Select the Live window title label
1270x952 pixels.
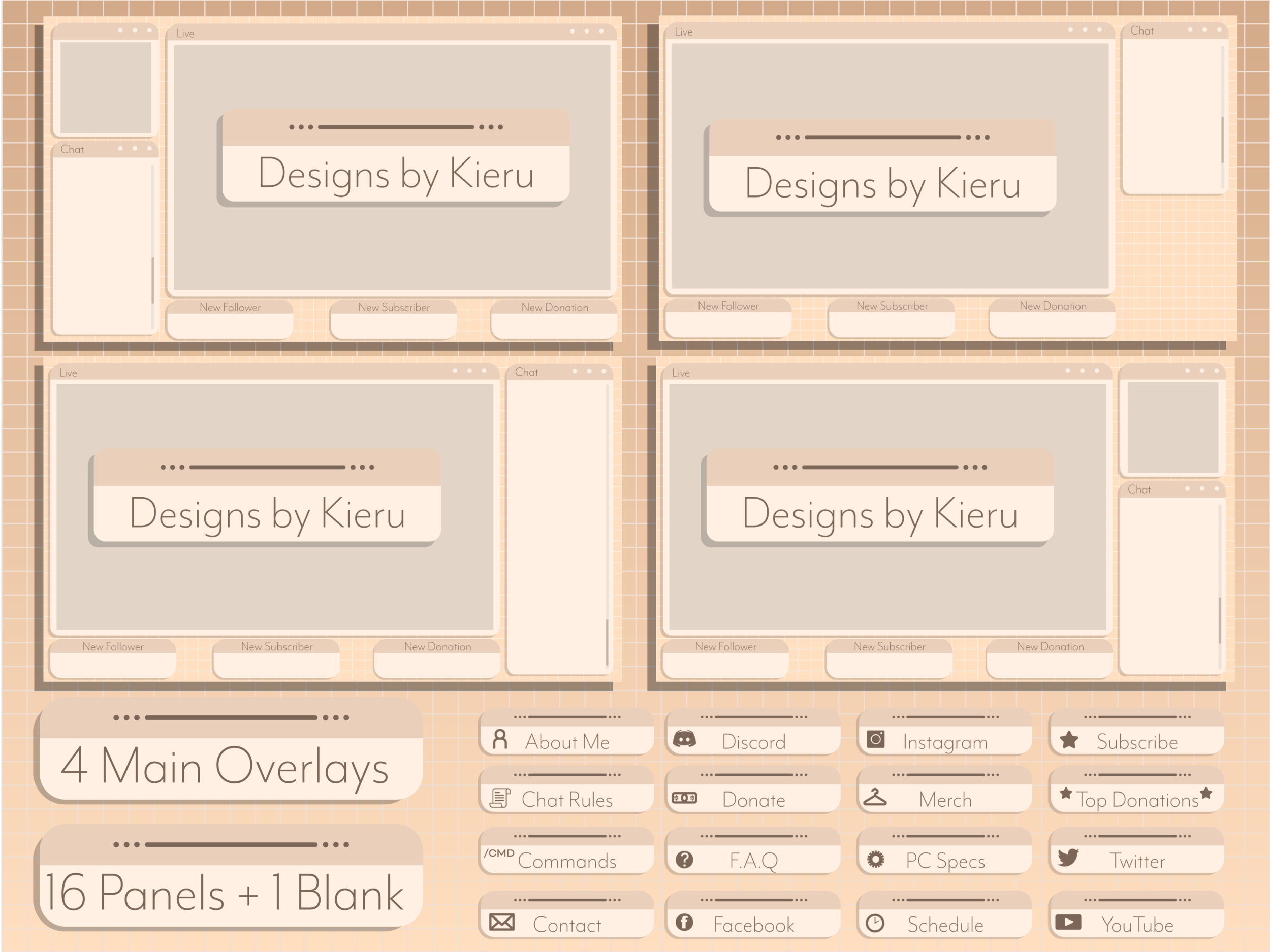coord(185,34)
